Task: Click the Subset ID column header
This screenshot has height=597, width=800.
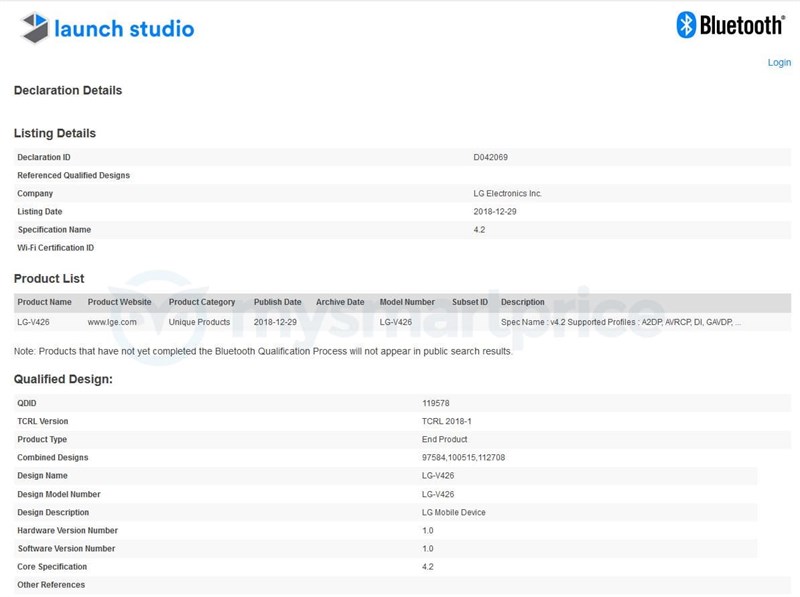Action: (x=470, y=302)
